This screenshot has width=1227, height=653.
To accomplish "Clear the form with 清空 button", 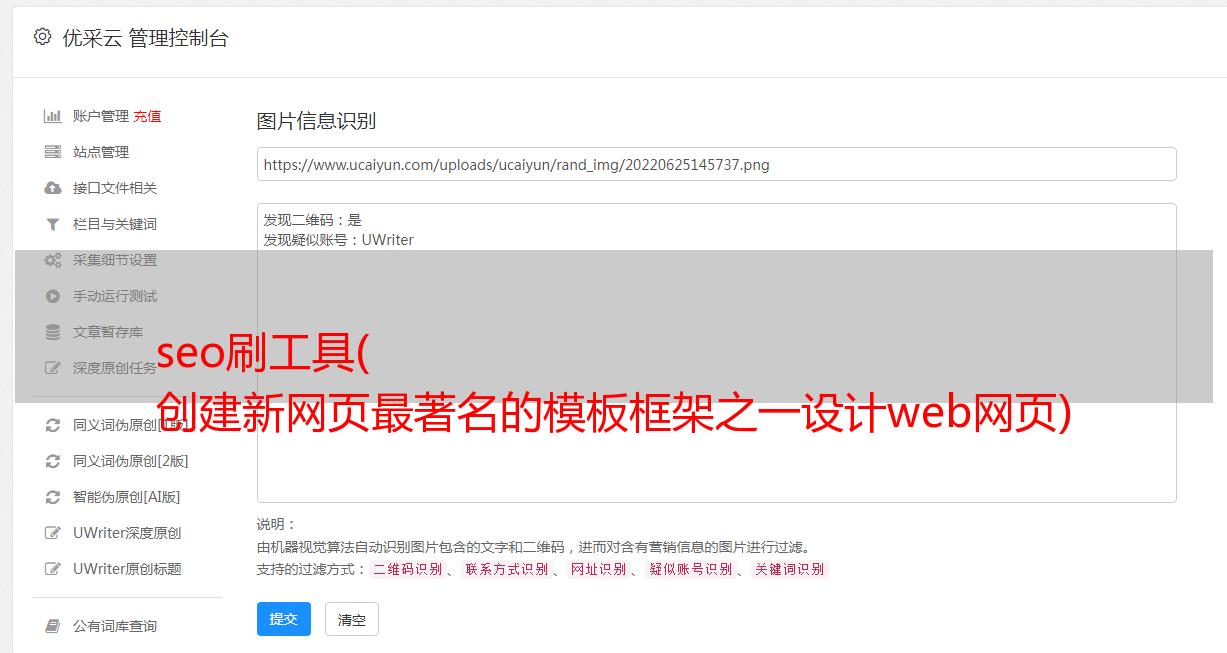I will 352,619.
